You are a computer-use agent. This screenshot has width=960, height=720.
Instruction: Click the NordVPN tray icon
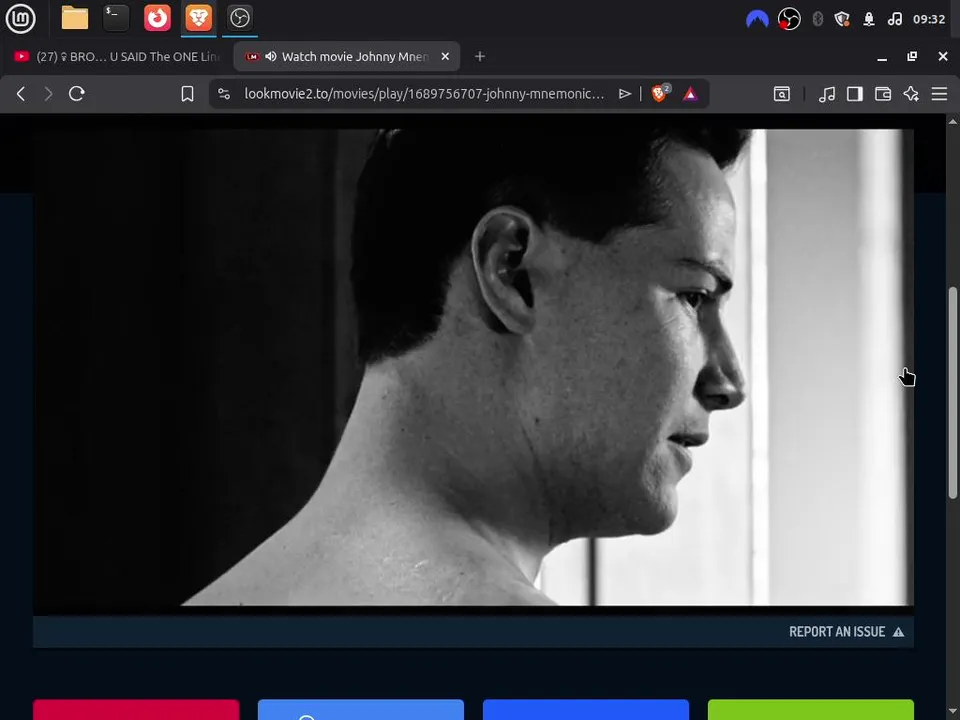click(757, 20)
